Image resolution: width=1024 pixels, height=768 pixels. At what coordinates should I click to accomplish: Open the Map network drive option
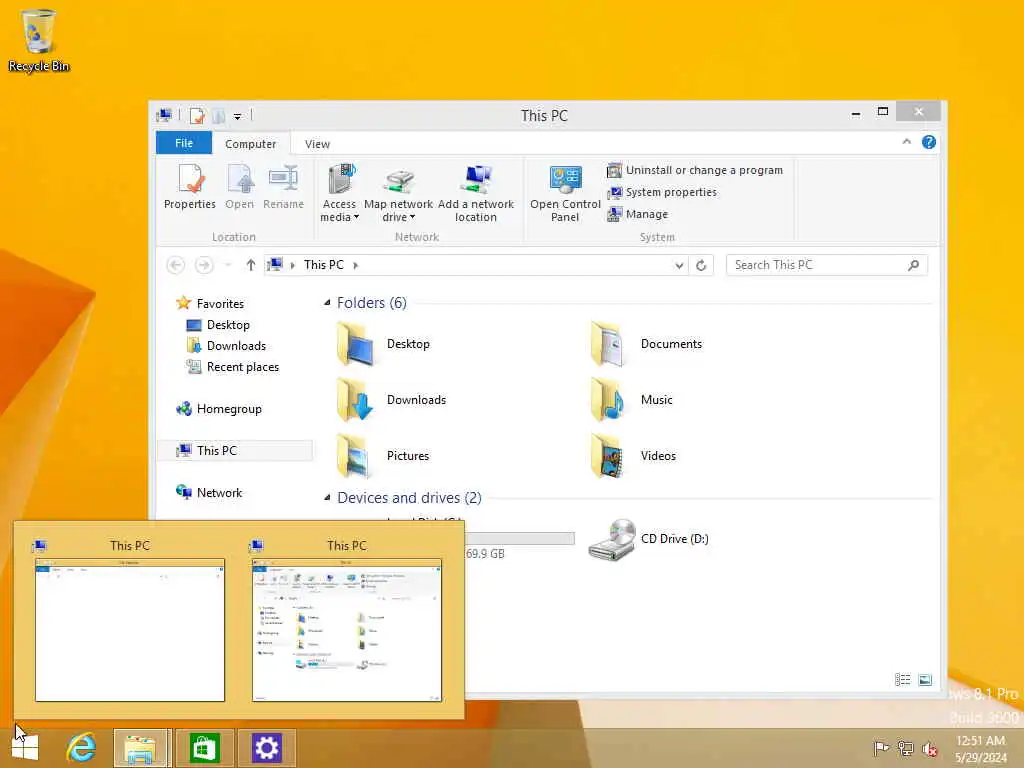398,193
